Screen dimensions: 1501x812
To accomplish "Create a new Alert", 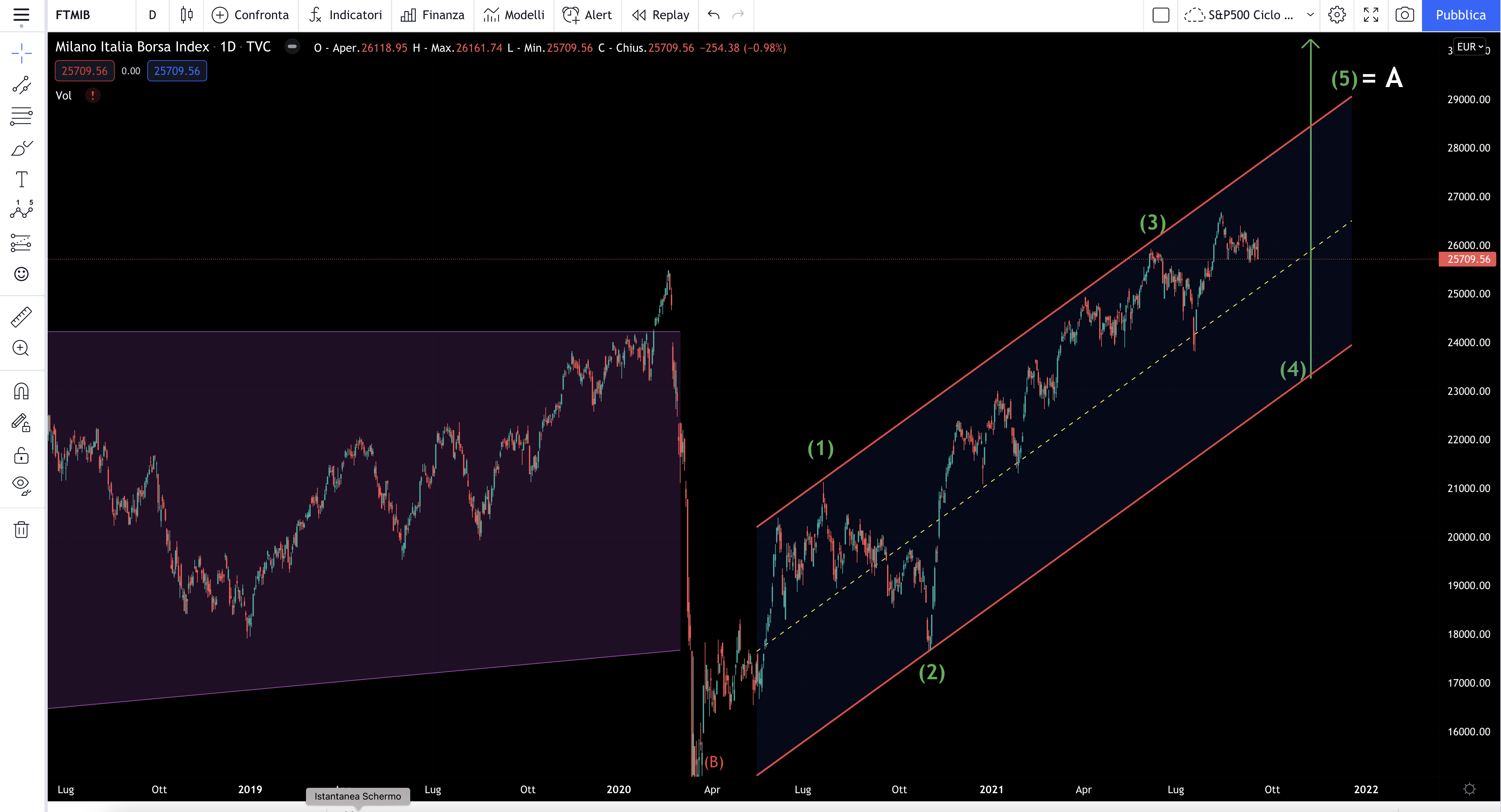I will click(x=587, y=15).
